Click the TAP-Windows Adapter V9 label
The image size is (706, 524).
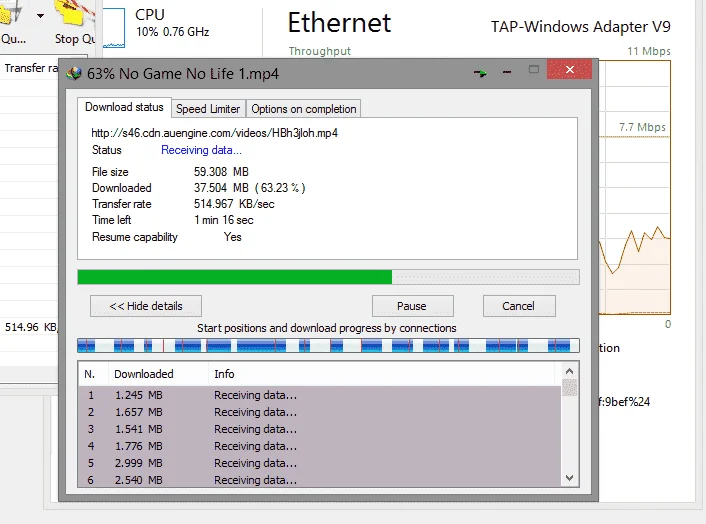580,27
